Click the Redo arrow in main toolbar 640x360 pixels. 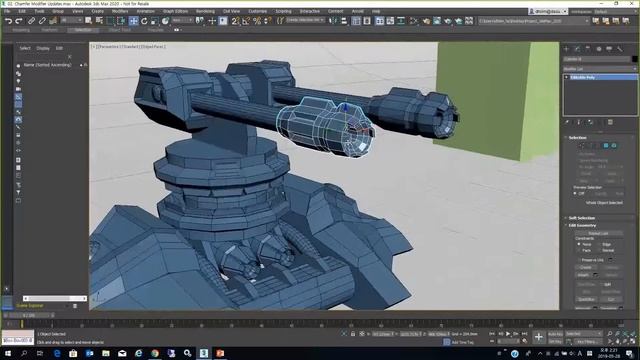tap(19, 21)
